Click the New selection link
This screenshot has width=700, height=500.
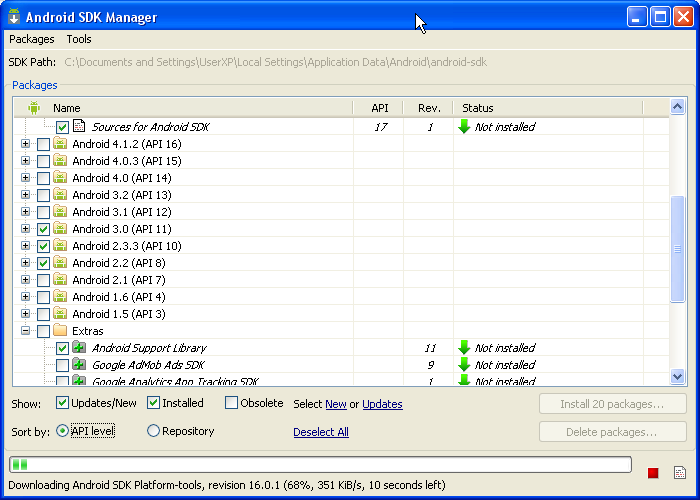tap(336, 404)
